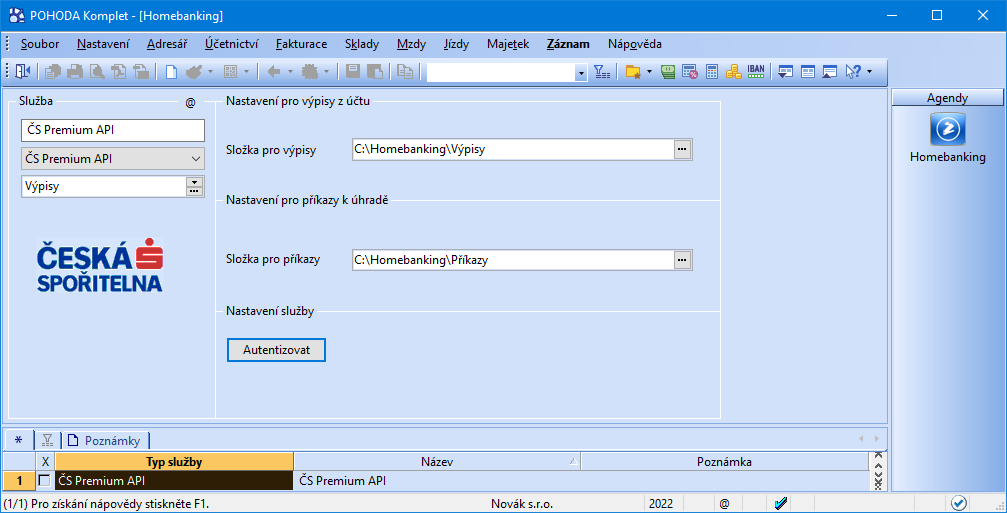This screenshot has height=513, width=1007.
Task: Click the table window layout icon
Action: [807, 72]
